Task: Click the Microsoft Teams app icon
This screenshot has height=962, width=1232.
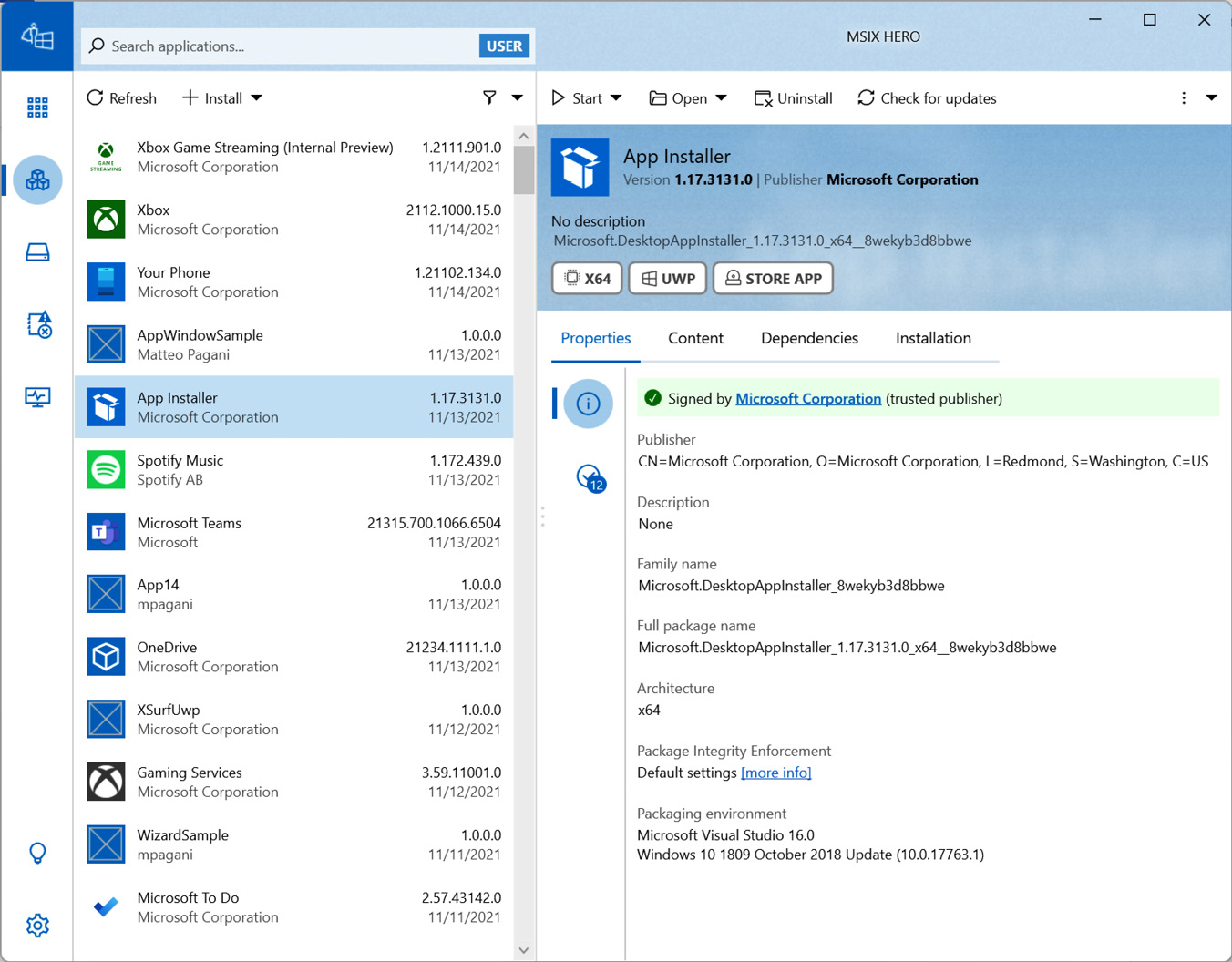Action: pos(106,532)
